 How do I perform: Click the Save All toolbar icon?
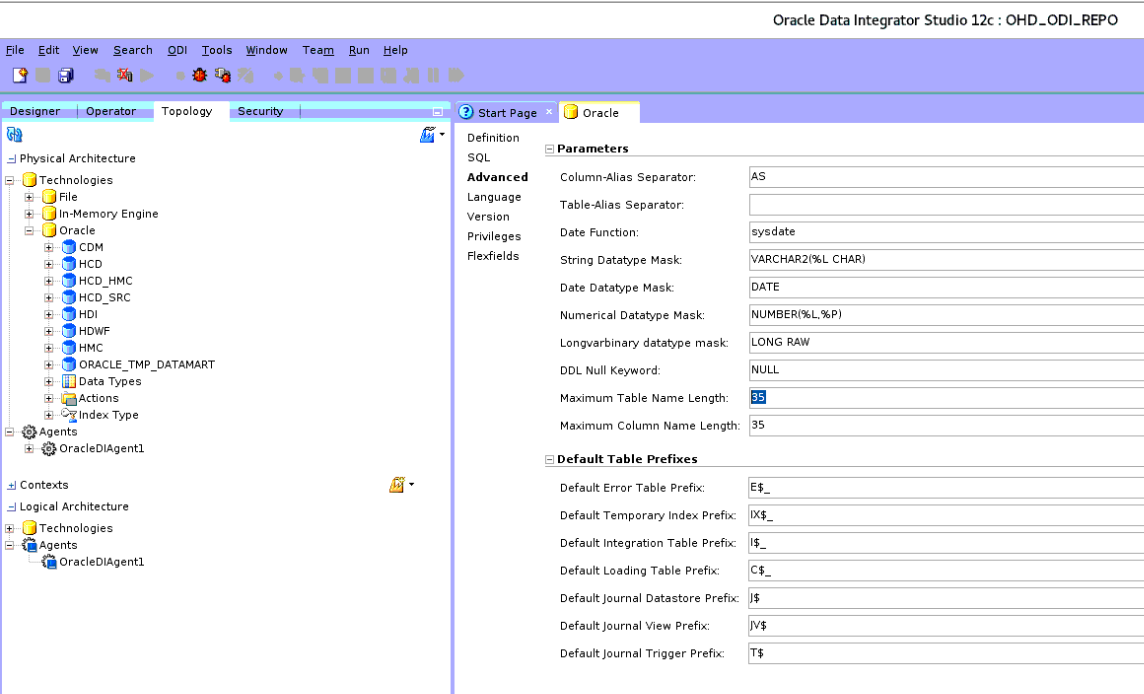pos(64,74)
